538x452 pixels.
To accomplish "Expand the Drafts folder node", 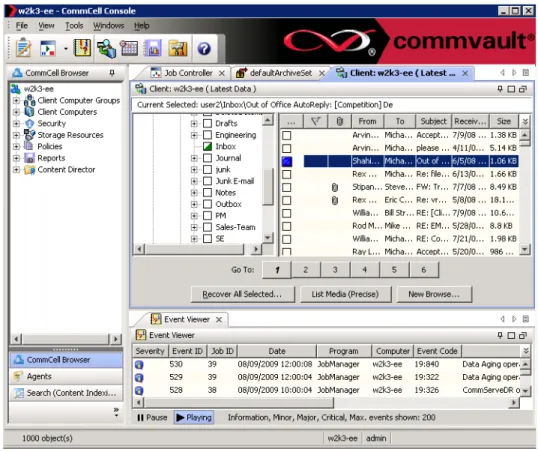I will (194, 123).
